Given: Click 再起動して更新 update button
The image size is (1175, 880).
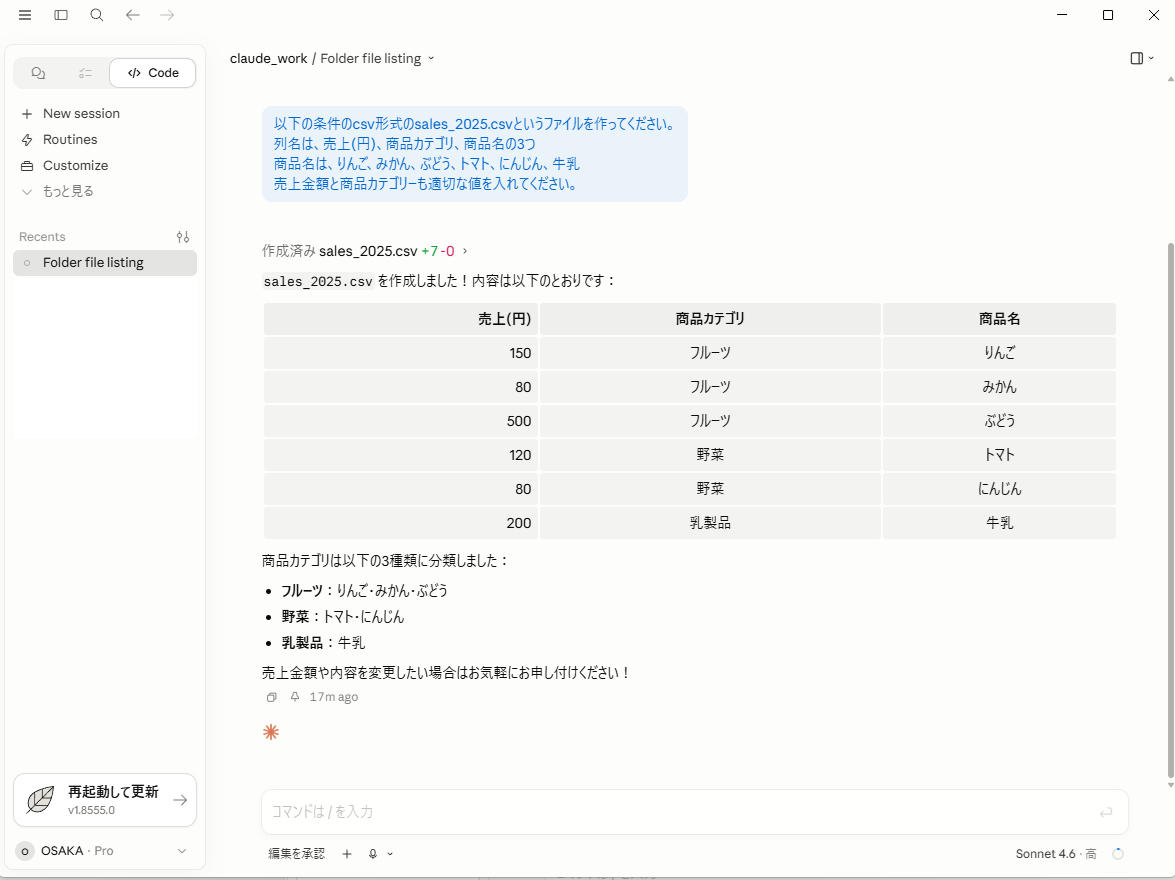Looking at the screenshot, I should click(105, 800).
